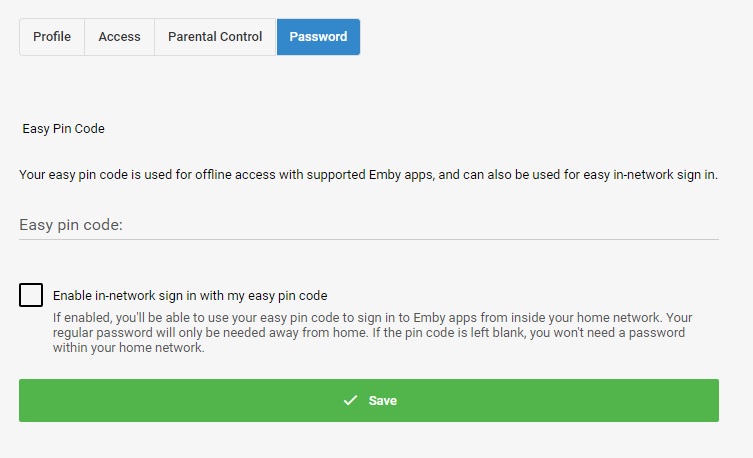Open the Profile tab
The image size is (753, 458).
click(x=52, y=37)
